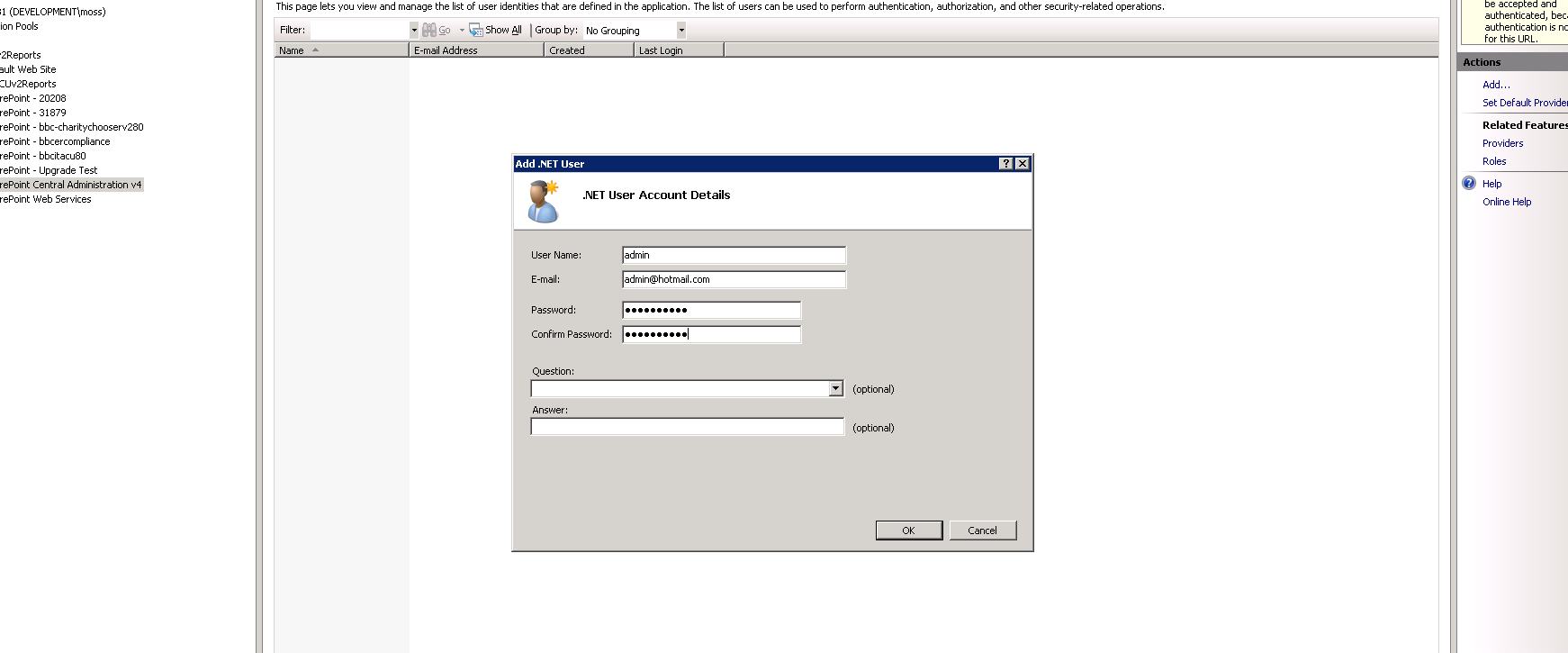Click the Add... action link
The height and width of the screenshot is (653, 1568).
[1496, 85]
